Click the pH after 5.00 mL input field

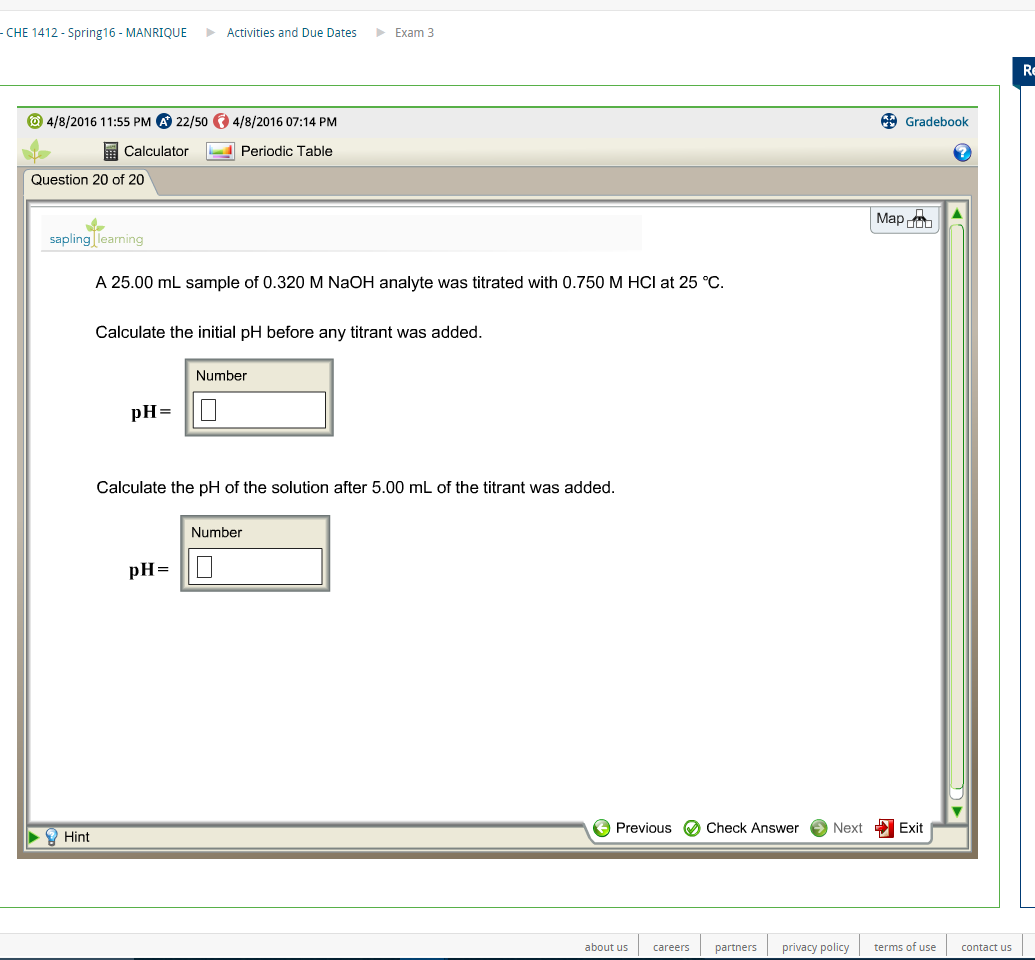pos(255,566)
